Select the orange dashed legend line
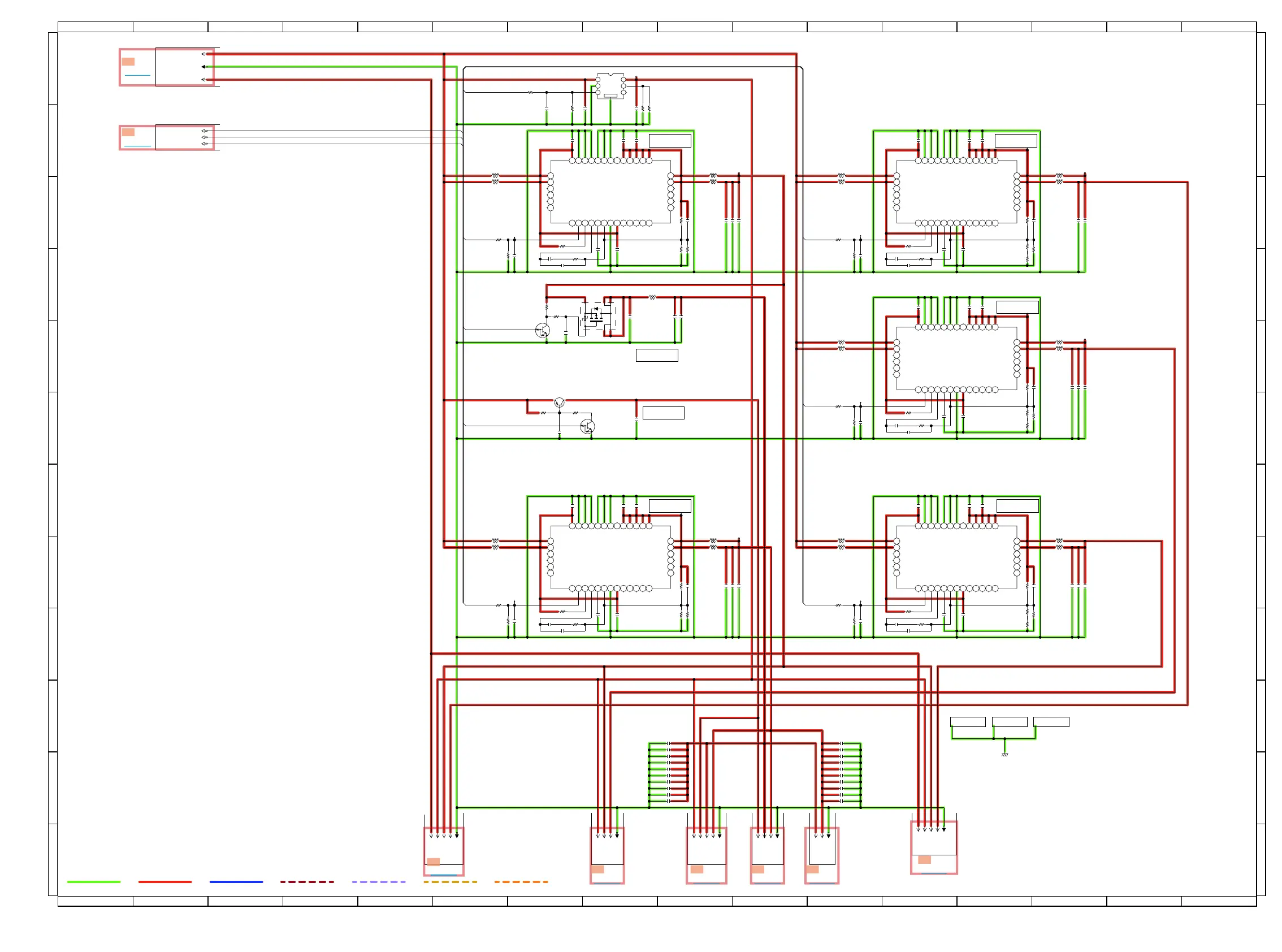Viewport: 1282px width, 952px height. (x=521, y=882)
